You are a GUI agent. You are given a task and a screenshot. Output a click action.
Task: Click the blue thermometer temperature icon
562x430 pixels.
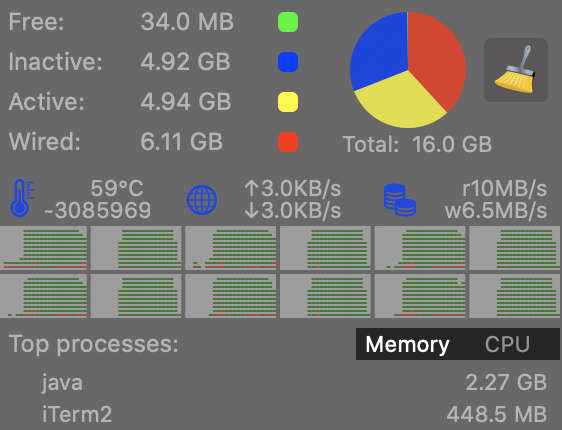22,198
